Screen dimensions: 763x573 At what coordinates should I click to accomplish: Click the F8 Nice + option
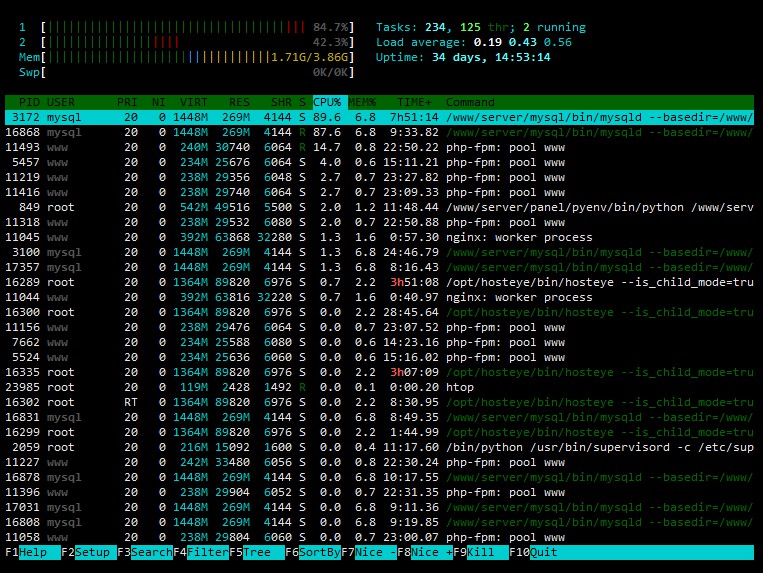425,553
